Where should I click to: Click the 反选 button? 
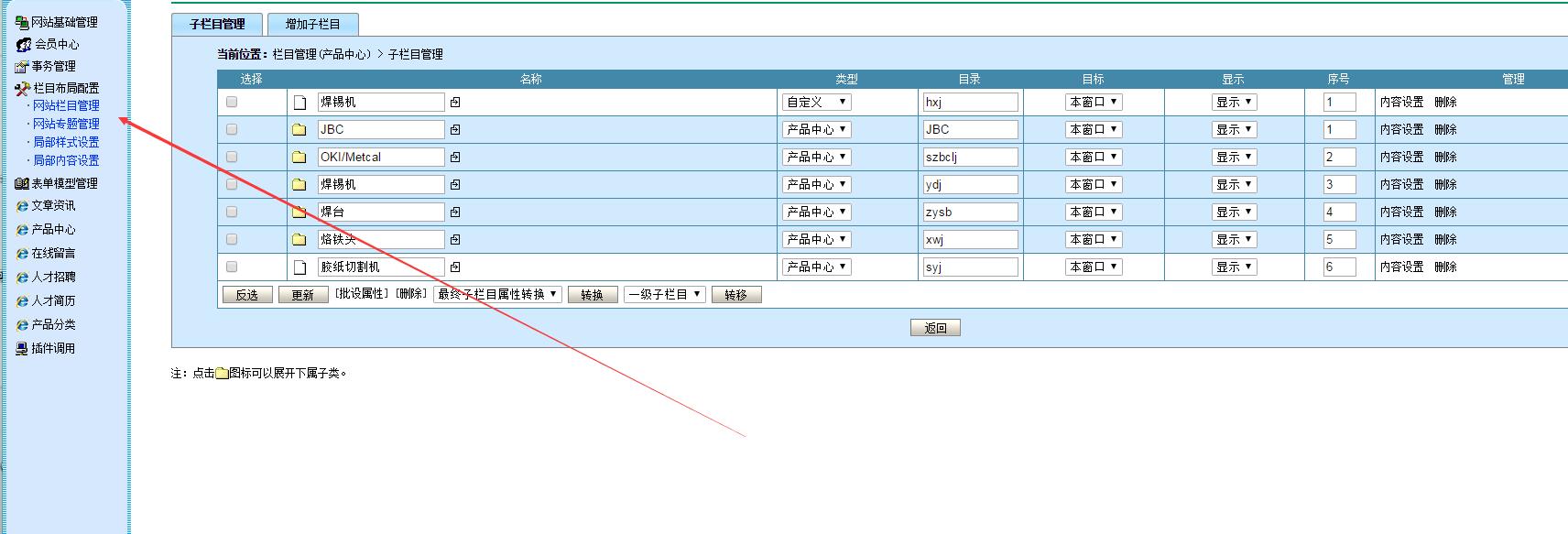tap(247, 295)
